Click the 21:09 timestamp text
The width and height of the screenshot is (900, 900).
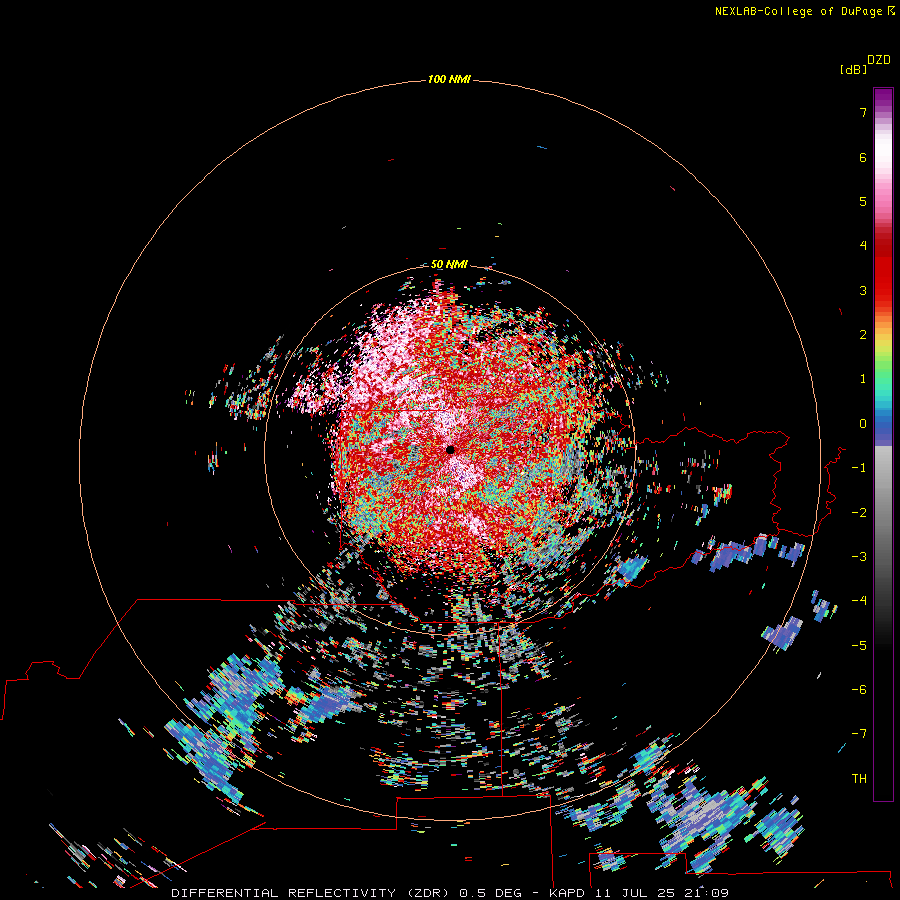707,893
